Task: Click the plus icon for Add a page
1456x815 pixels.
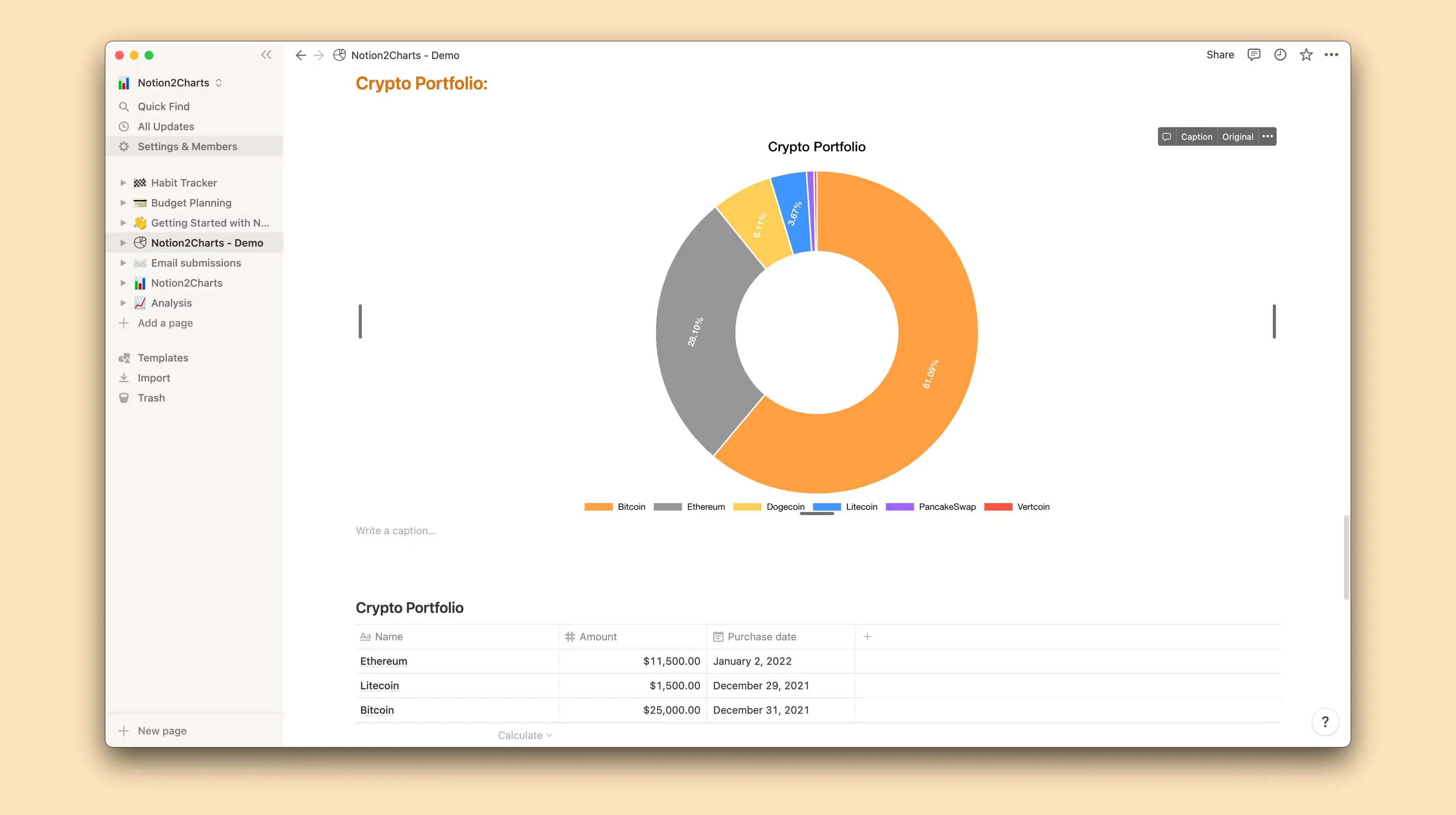Action: (x=124, y=323)
